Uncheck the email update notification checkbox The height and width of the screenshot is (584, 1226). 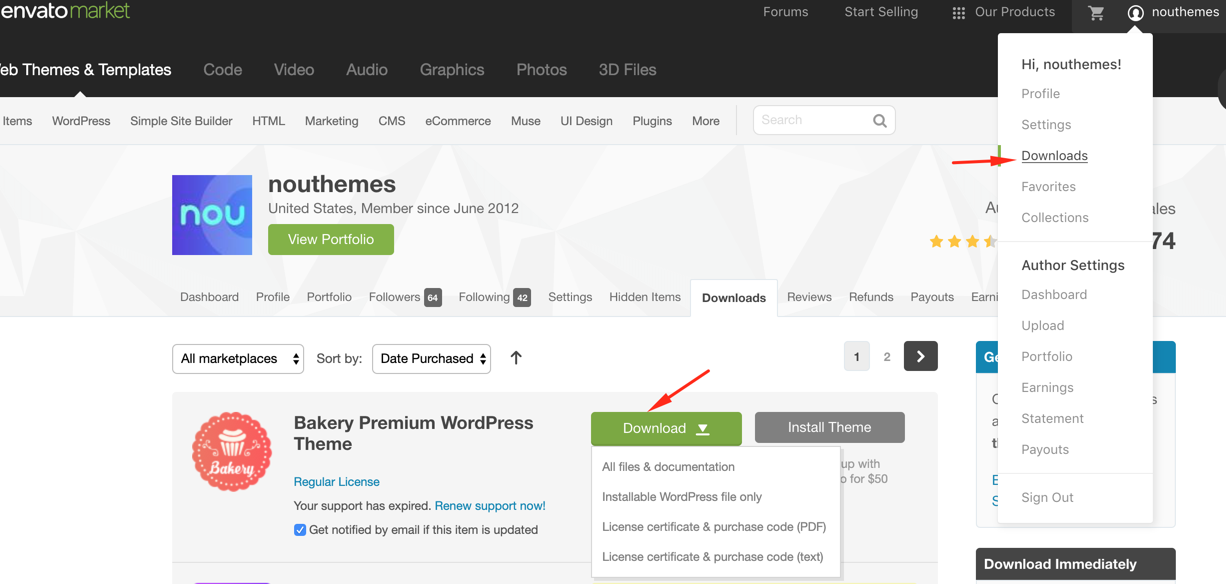point(300,530)
